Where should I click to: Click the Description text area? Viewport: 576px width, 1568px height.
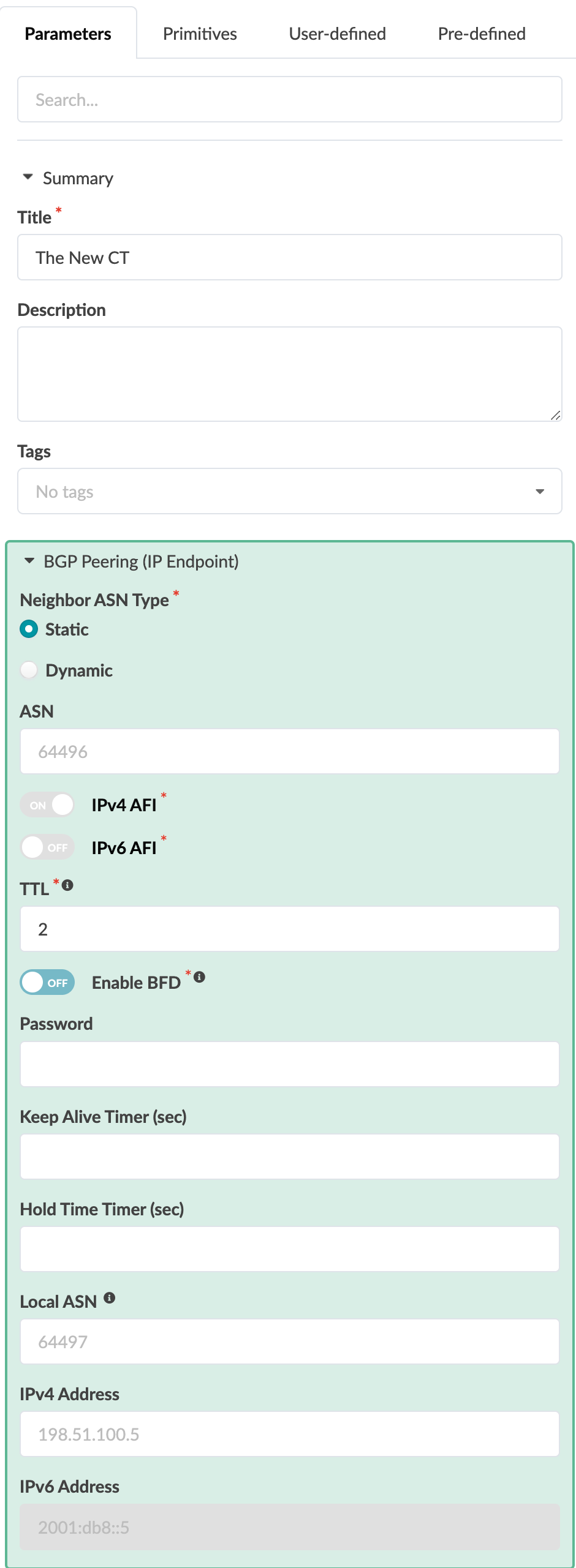289,373
